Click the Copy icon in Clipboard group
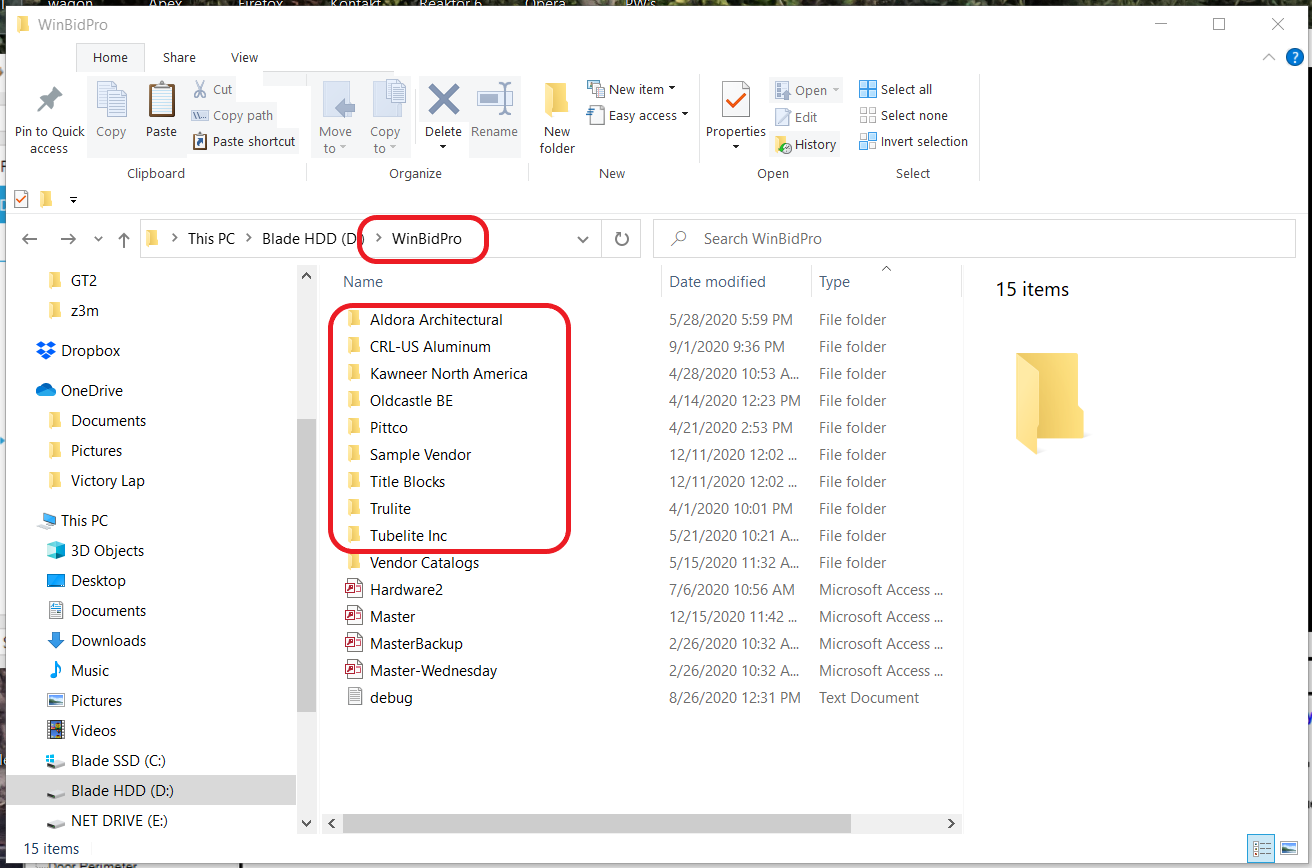This screenshot has width=1312, height=868. click(111, 100)
